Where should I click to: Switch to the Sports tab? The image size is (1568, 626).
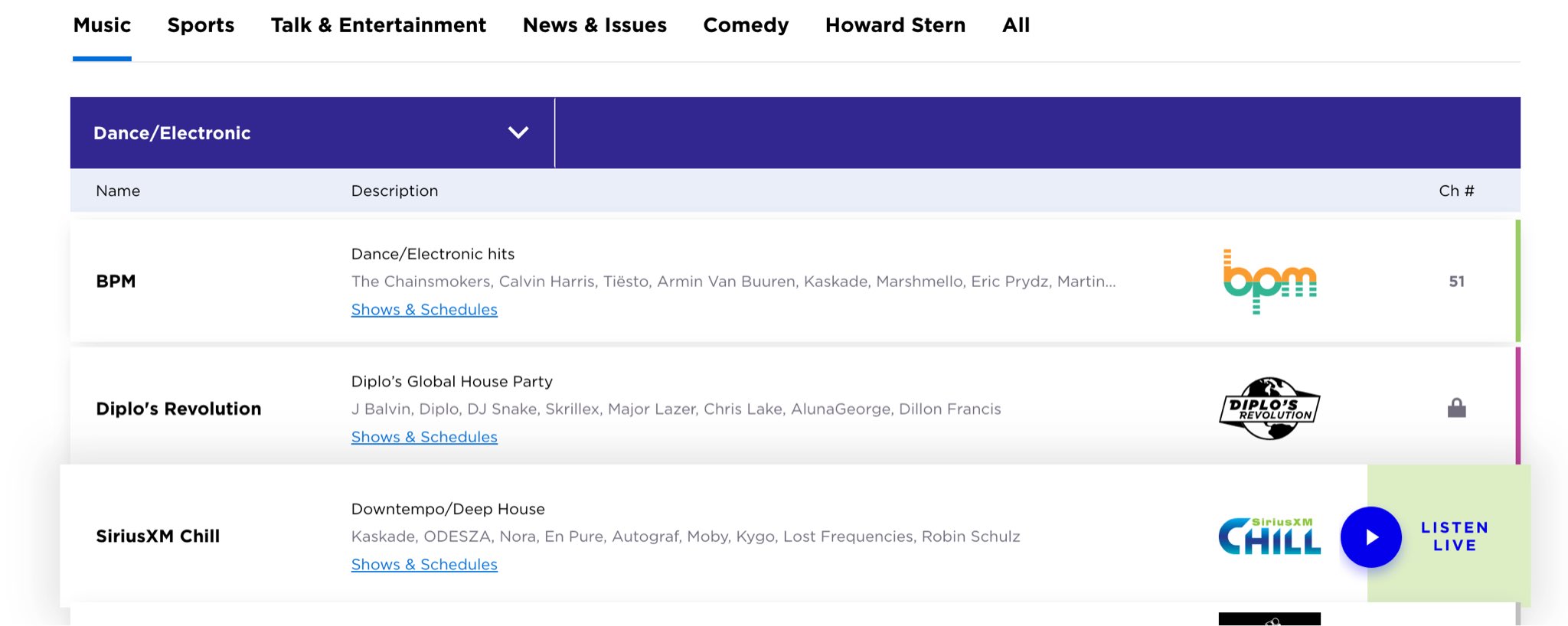(x=201, y=25)
